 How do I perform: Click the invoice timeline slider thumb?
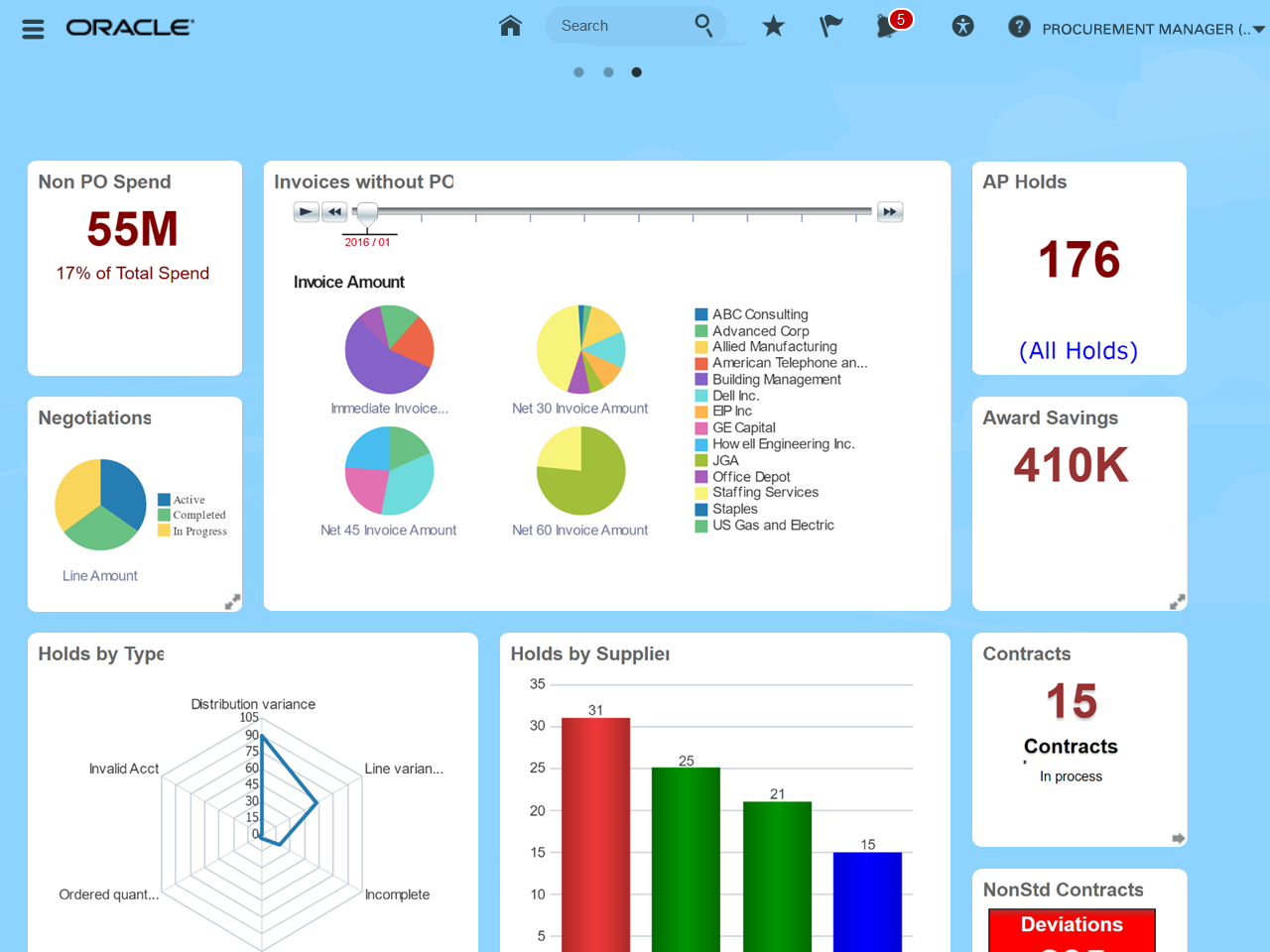[367, 212]
